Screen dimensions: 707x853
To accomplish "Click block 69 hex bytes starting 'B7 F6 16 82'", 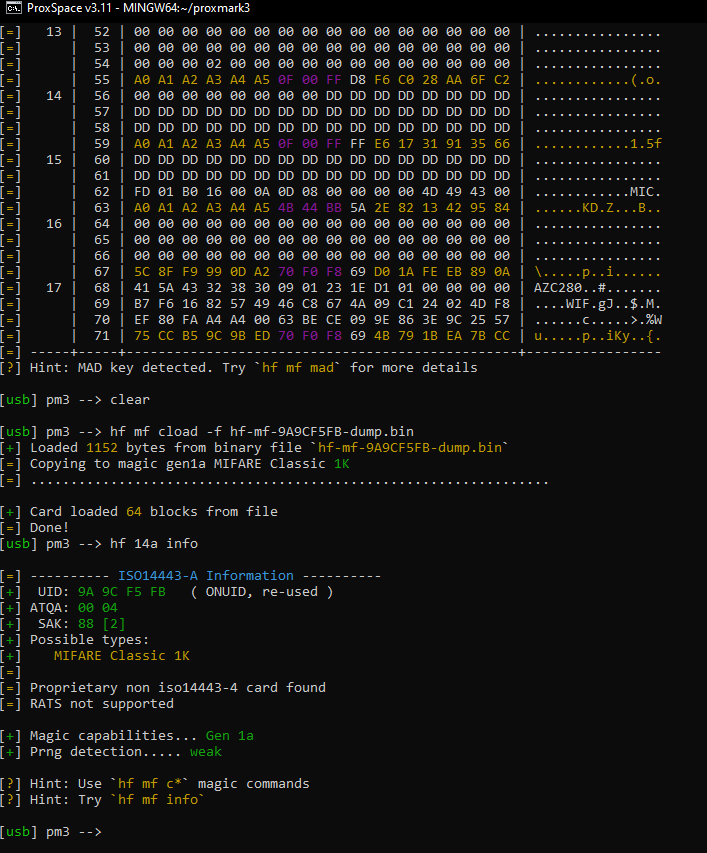I will (321, 304).
